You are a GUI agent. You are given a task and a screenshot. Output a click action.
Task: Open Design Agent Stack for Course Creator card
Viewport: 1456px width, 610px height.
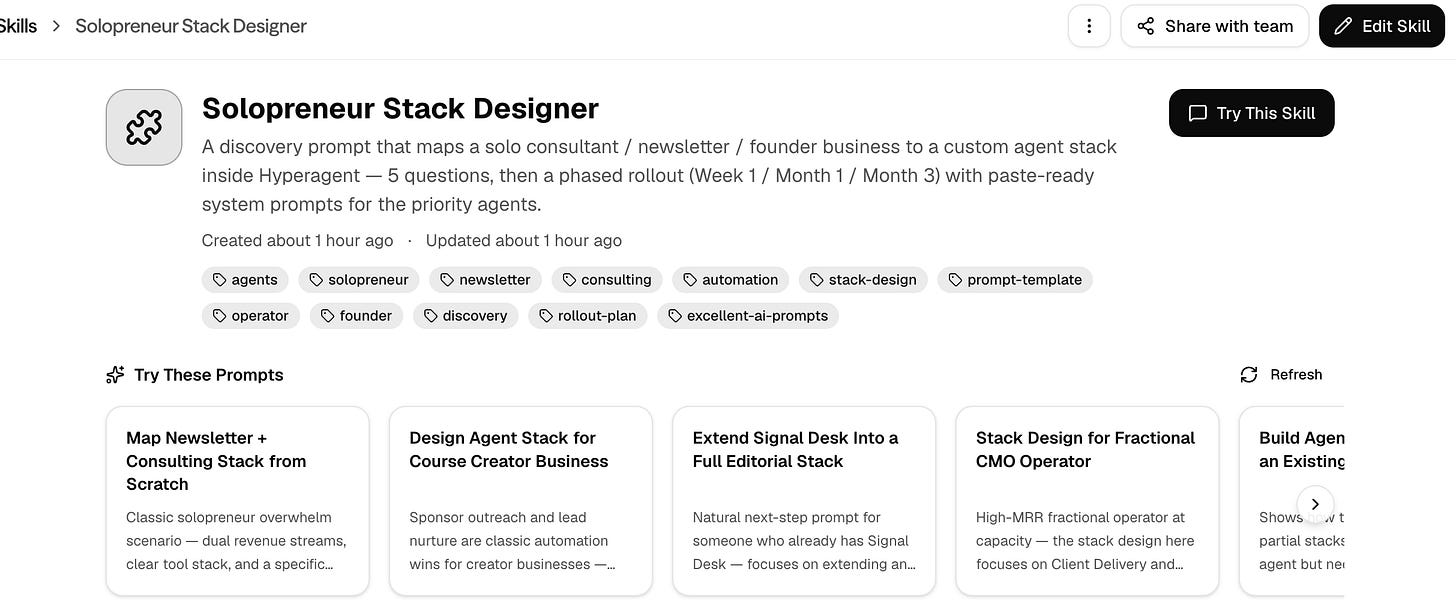[x=520, y=500]
